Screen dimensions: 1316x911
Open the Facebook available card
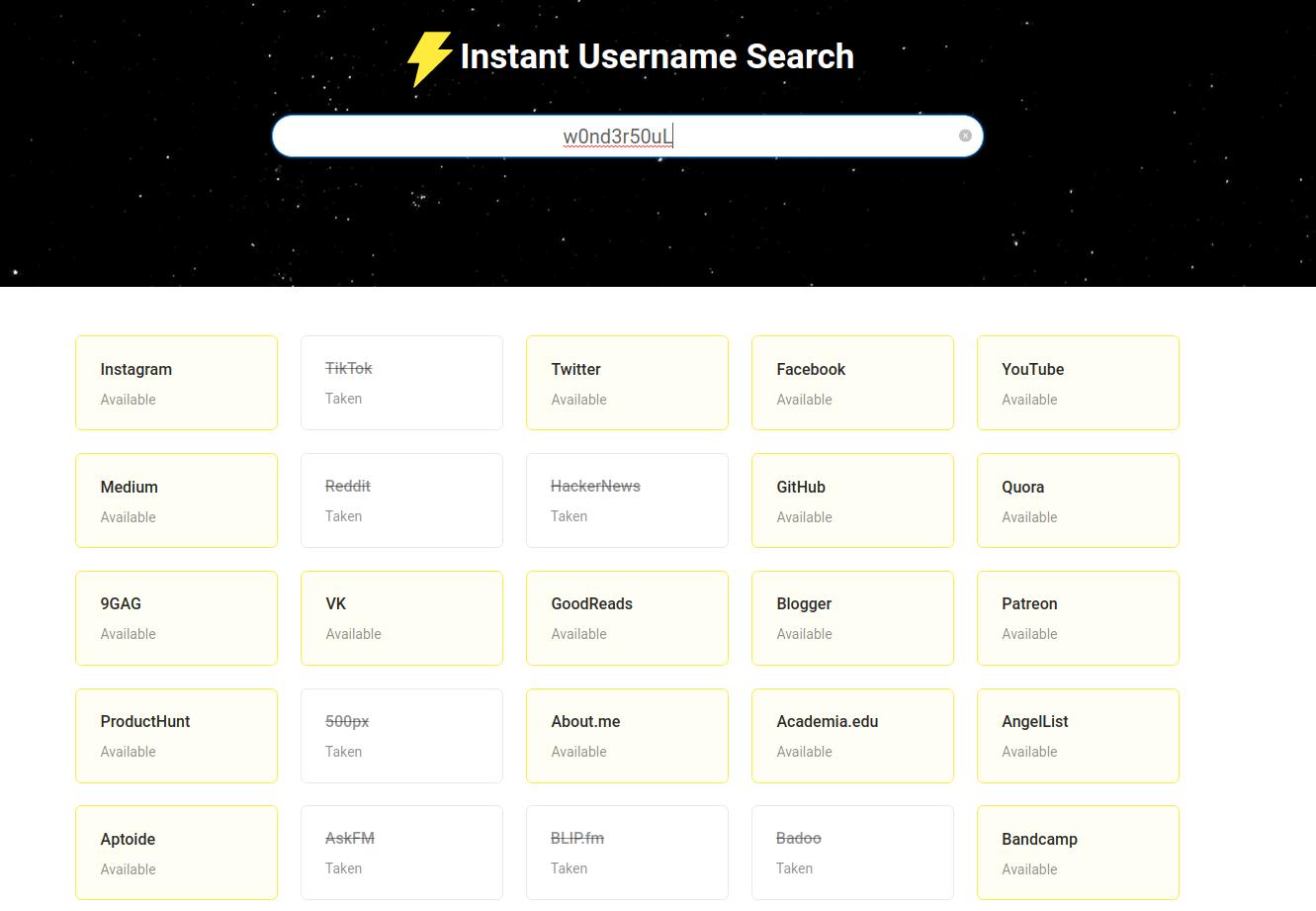pyautogui.click(x=852, y=383)
